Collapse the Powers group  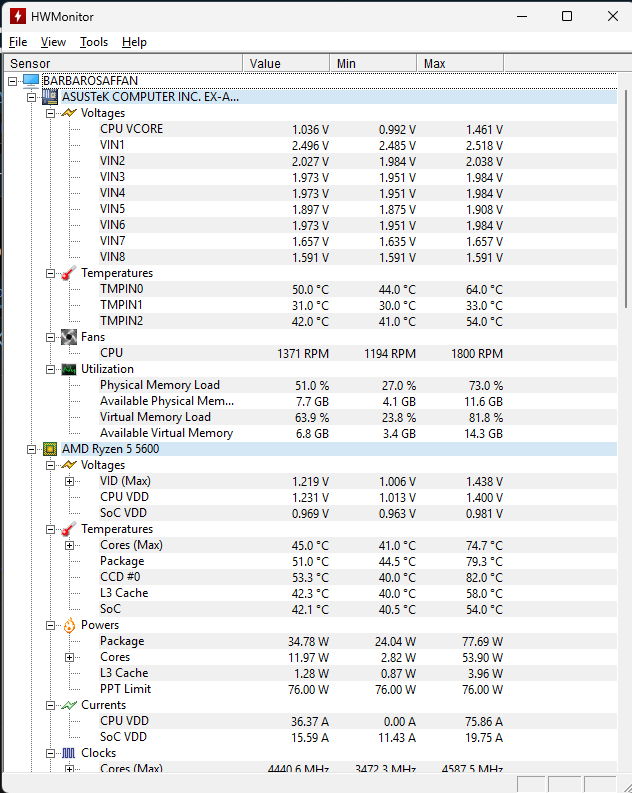click(51, 626)
